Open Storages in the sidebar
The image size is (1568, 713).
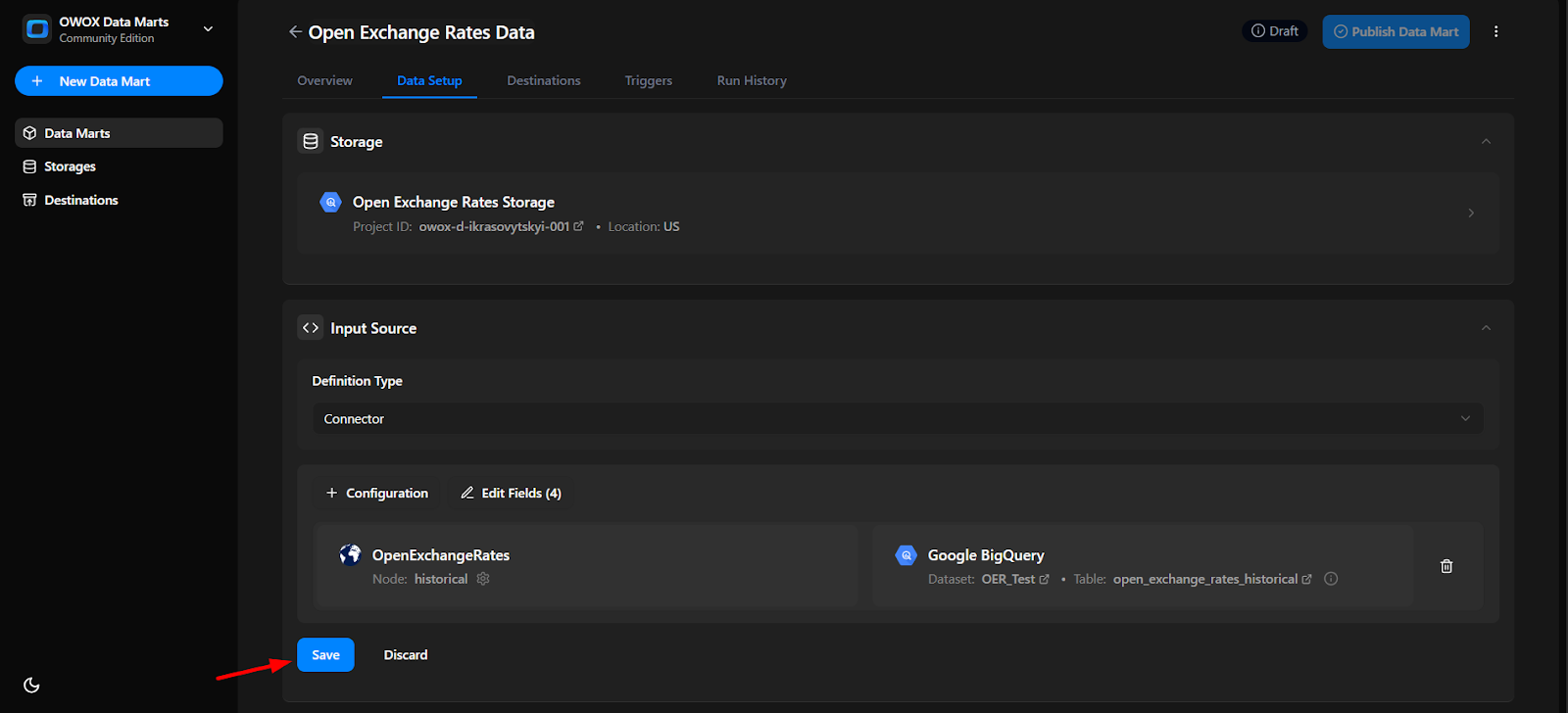click(119, 166)
